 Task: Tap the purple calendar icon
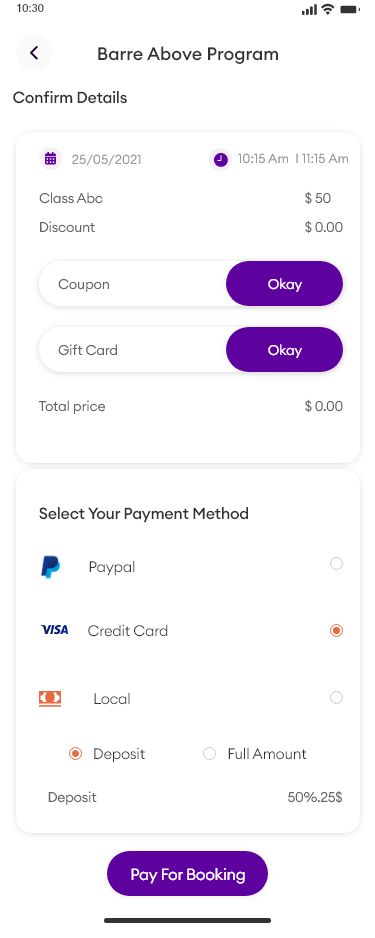(51, 159)
